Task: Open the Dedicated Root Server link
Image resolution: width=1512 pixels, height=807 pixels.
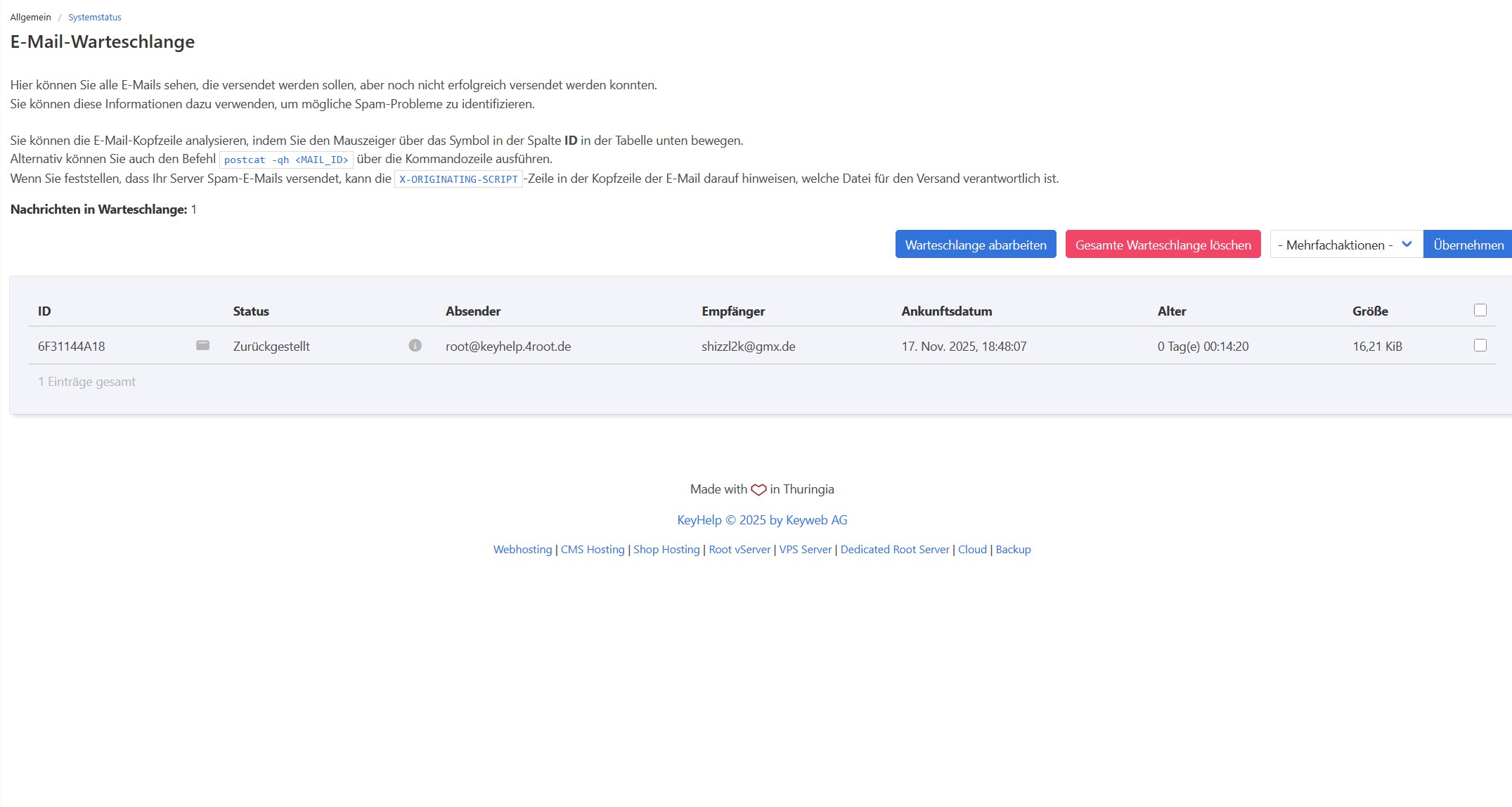Action: [894, 550]
